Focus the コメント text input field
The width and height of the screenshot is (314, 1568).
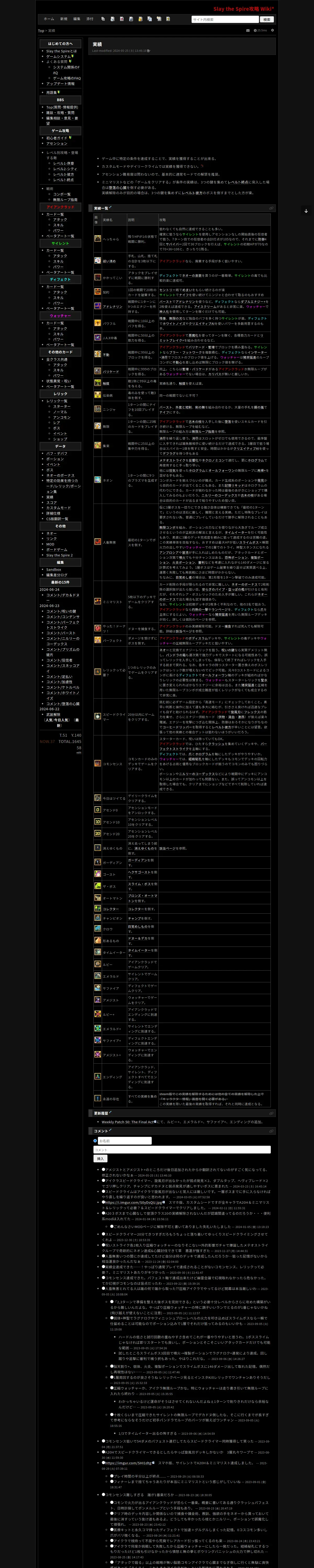click(182, 1150)
